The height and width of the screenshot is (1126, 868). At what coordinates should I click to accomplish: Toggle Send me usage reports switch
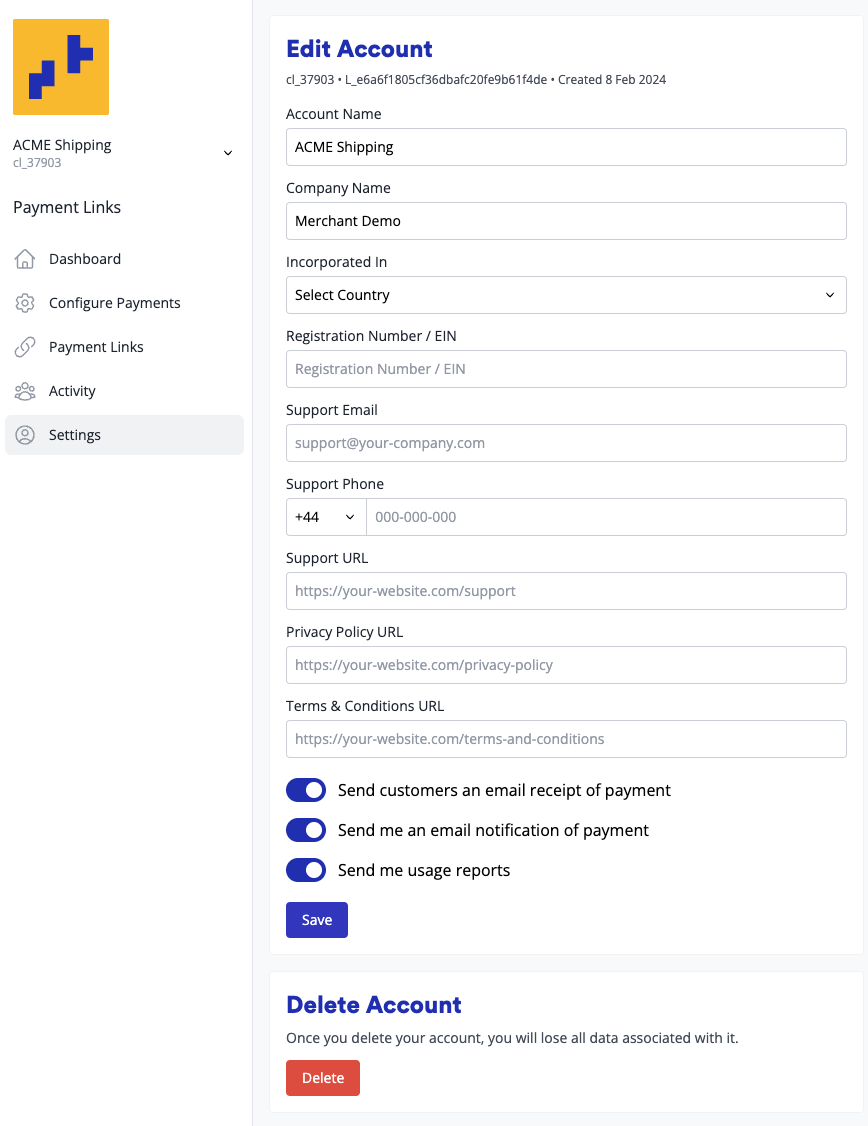pos(306,870)
